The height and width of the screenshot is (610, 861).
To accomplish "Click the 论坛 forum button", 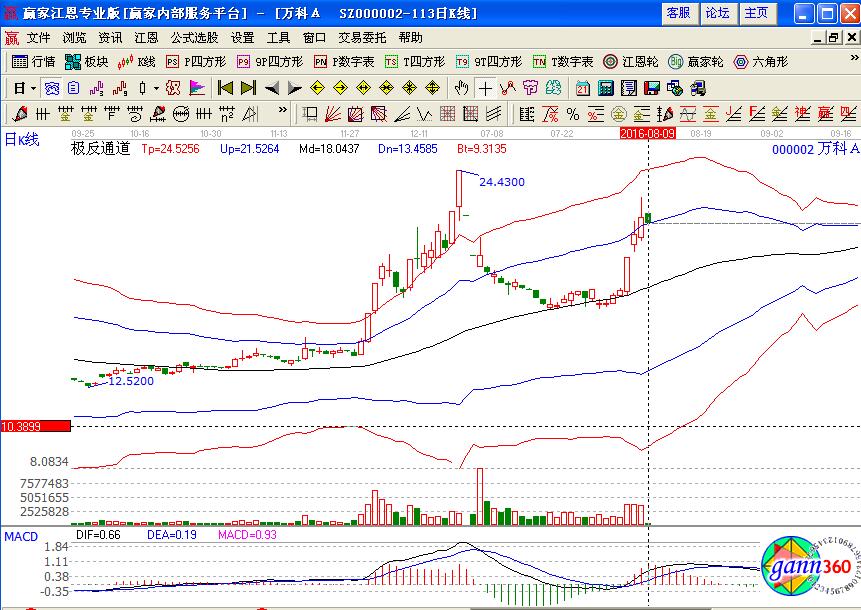I will coord(718,13).
